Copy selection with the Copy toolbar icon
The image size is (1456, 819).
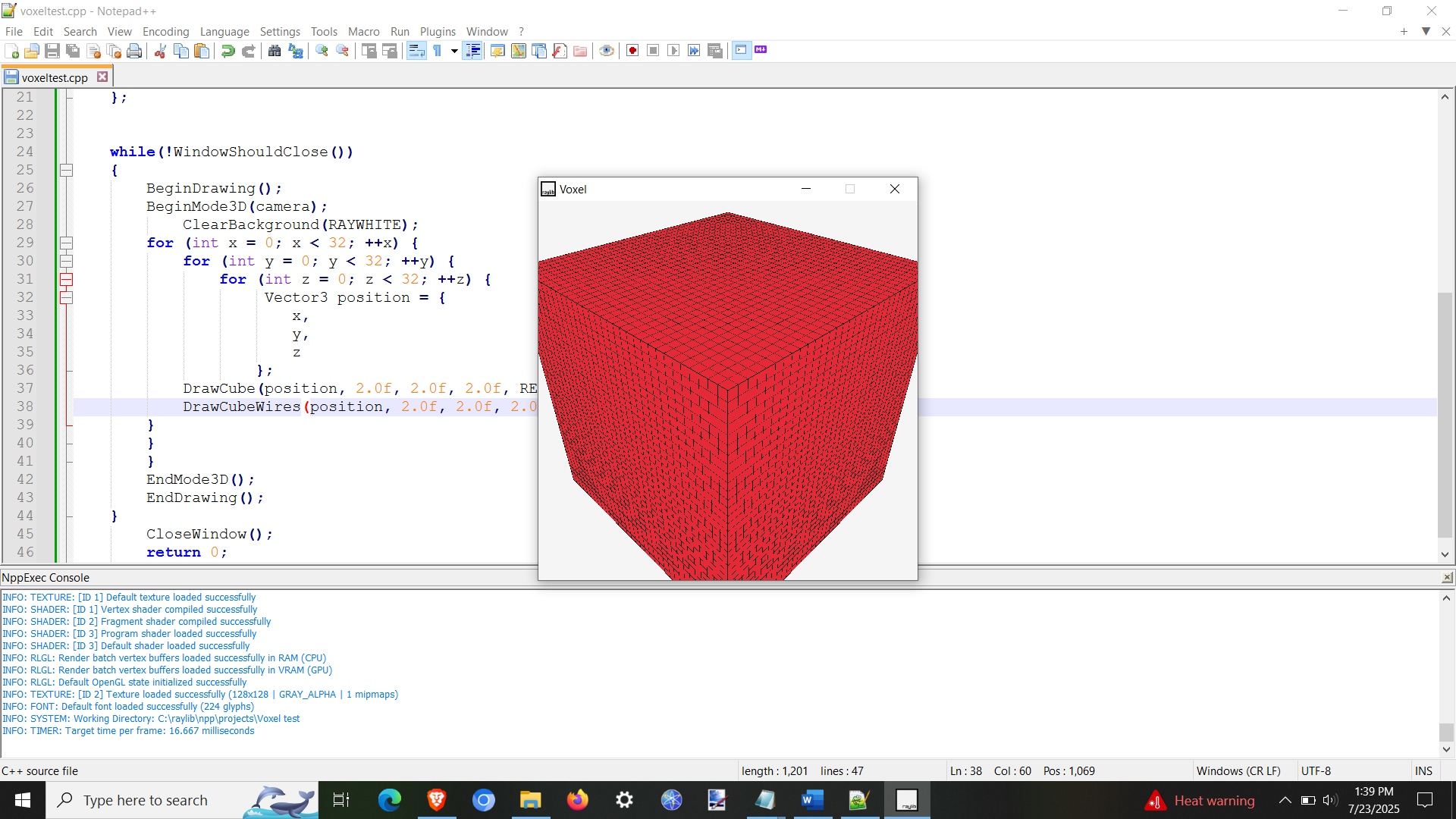pos(181,51)
